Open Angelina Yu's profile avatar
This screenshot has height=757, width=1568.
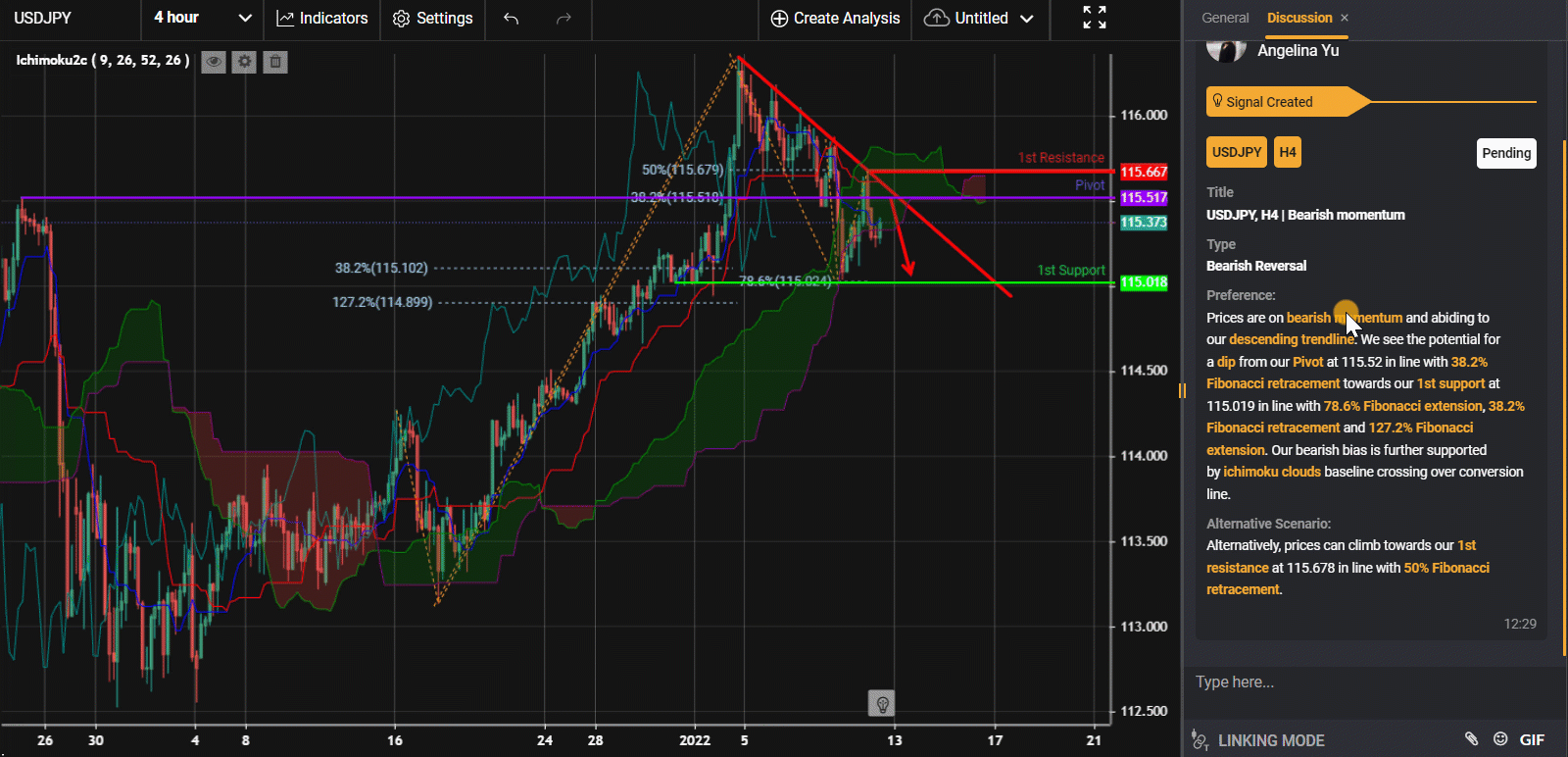tap(1226, 50)
